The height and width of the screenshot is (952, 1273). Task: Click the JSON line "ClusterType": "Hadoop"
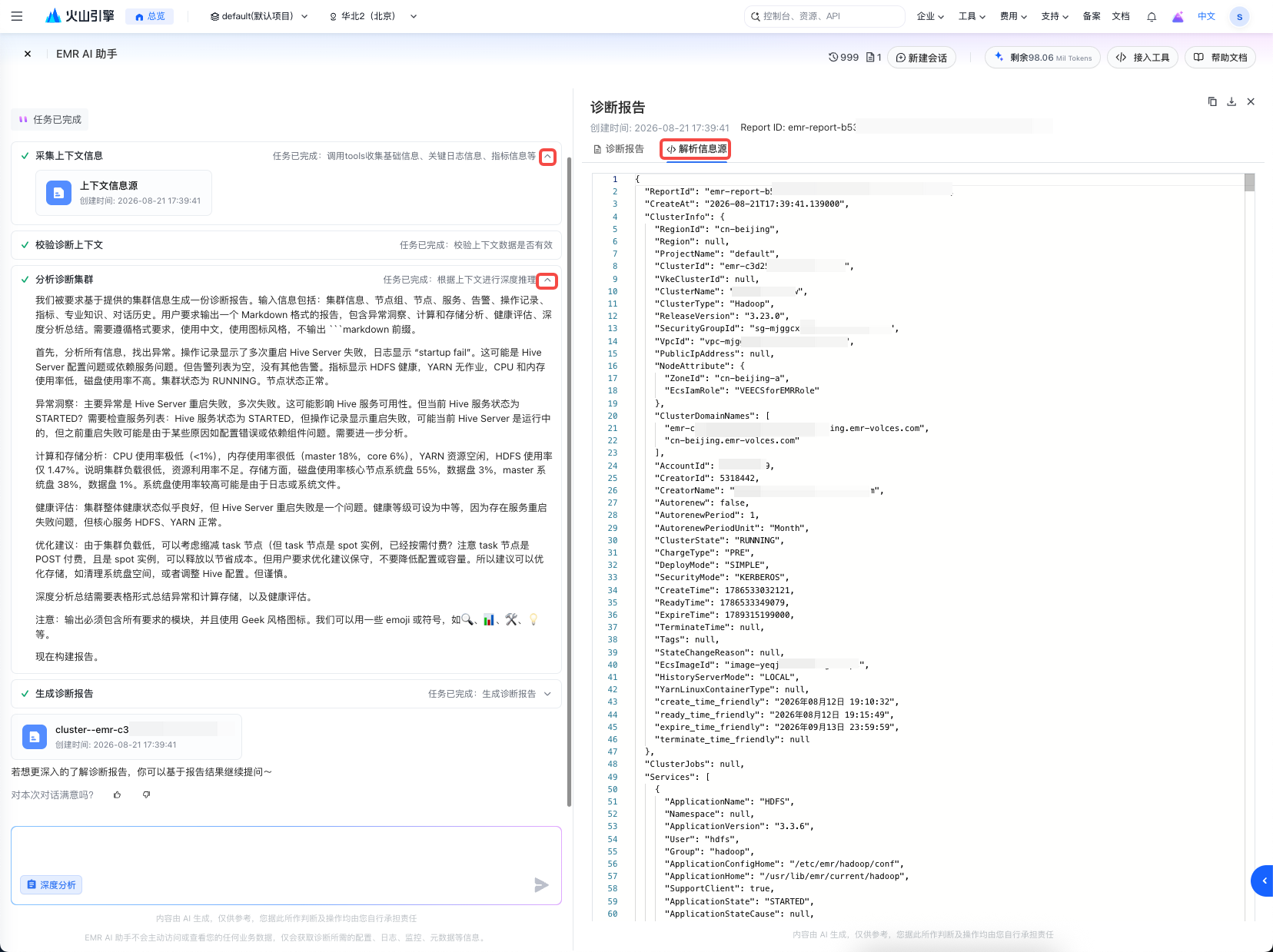coord(714,304)
